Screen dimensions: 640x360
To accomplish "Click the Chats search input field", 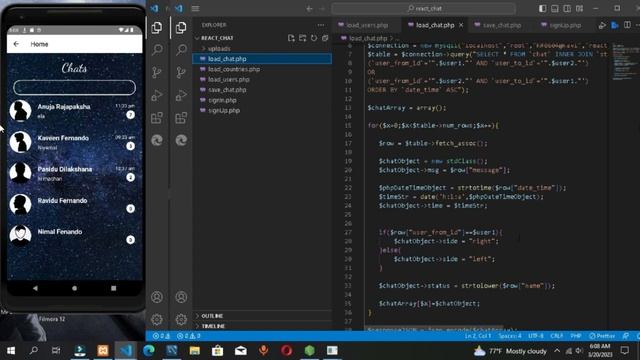I will point(74,87).
